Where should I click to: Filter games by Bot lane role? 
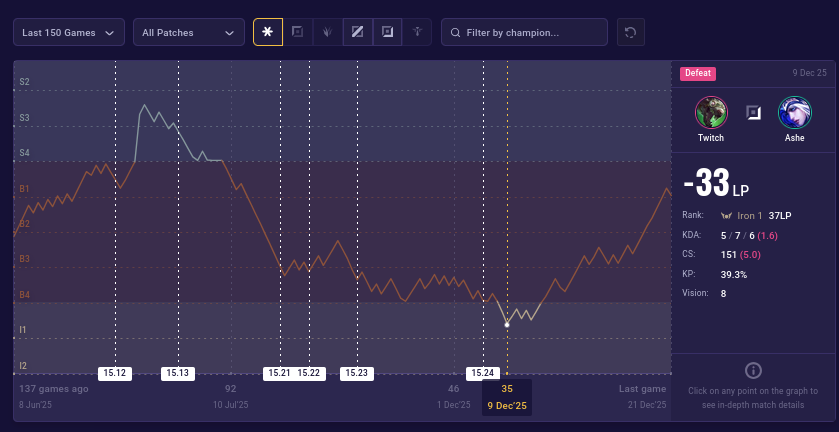(x=387, y=32)
